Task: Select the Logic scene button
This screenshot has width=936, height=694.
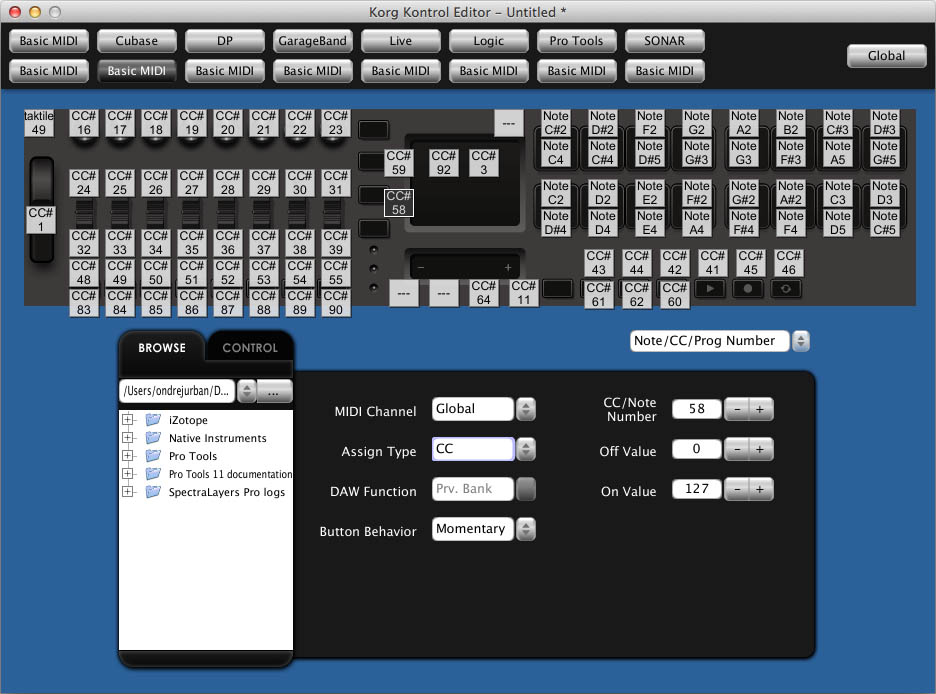Action: [x=489, y=41]
